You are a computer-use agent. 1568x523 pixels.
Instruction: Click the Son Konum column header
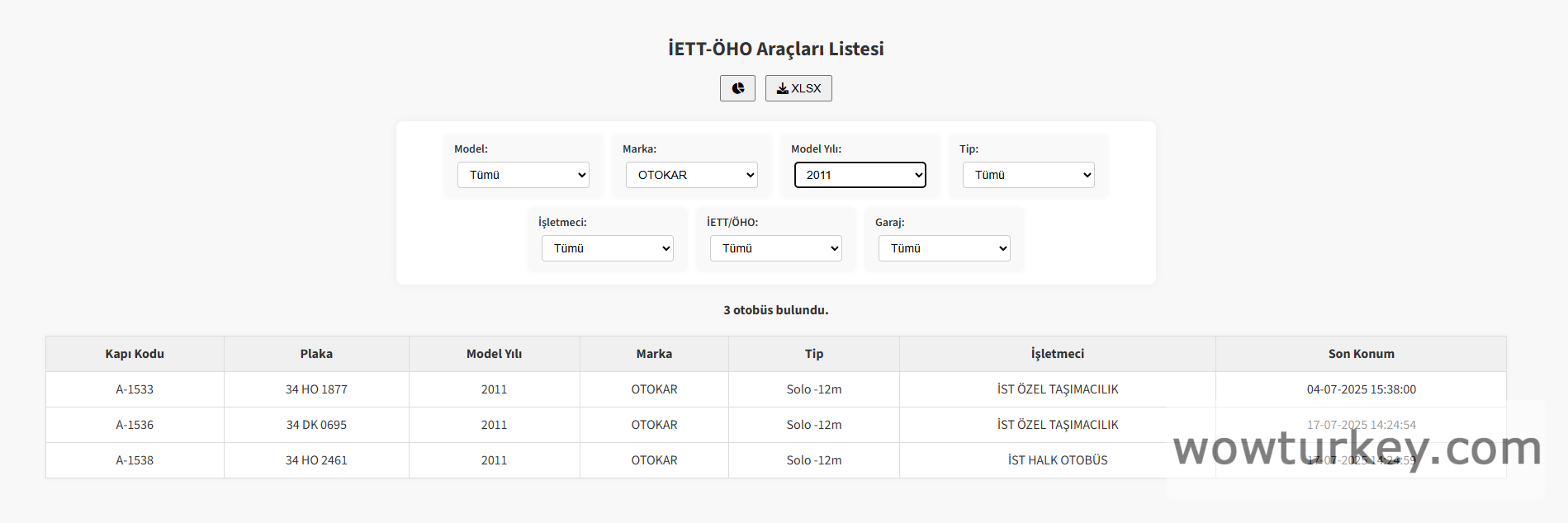coord(1361,354)
